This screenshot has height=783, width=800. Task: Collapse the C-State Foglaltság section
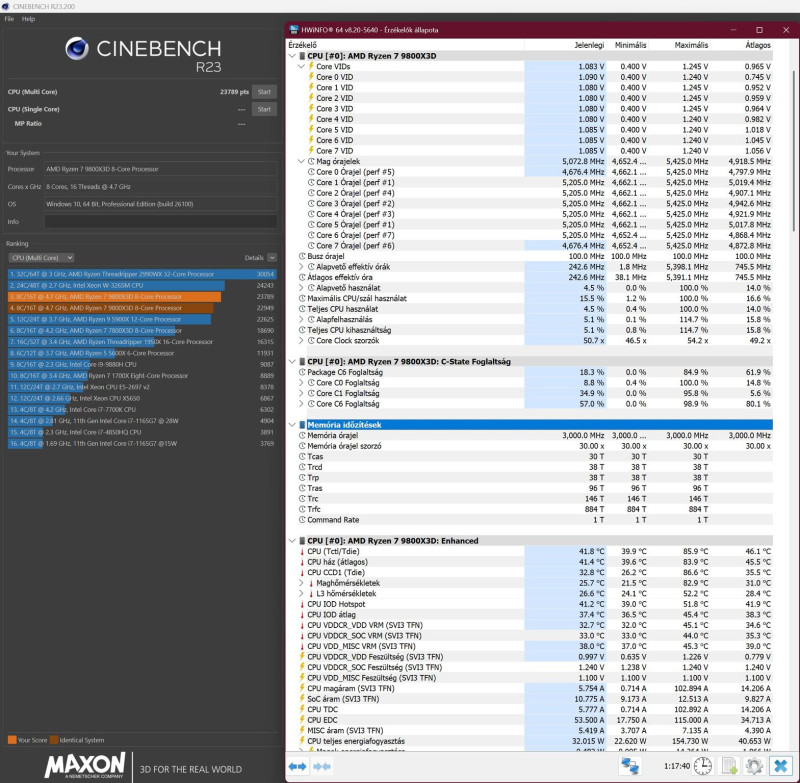point(292,361)
